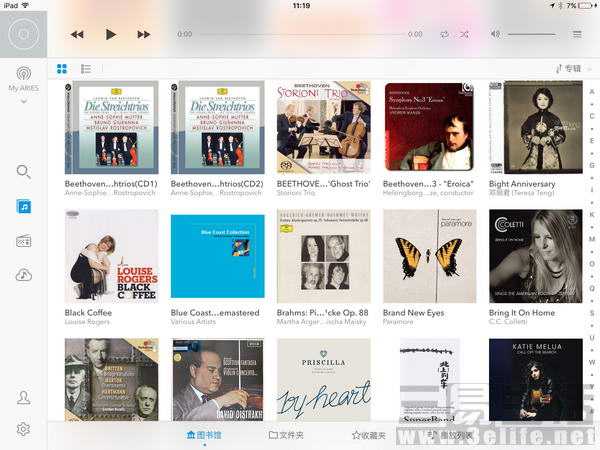Click artist name 'Paramore'
Image resolution: width=600 pixels, height=450 pixels.
pyautogui.click(x=398, y=322)
